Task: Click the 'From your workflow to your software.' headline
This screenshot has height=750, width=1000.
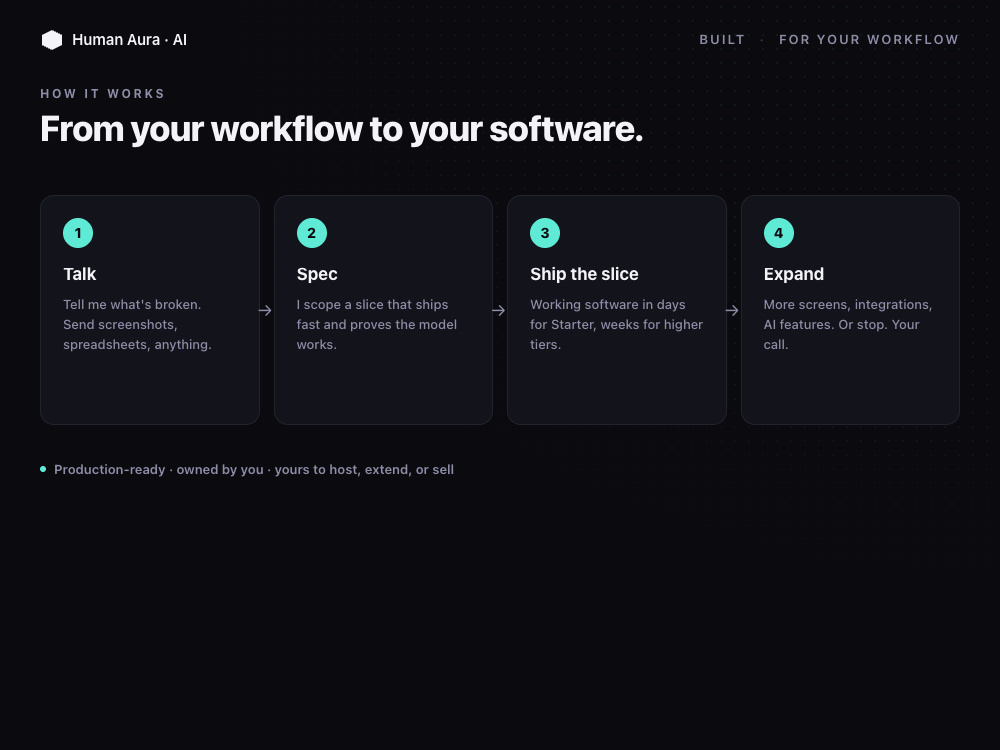Action: tap(342, 129)
